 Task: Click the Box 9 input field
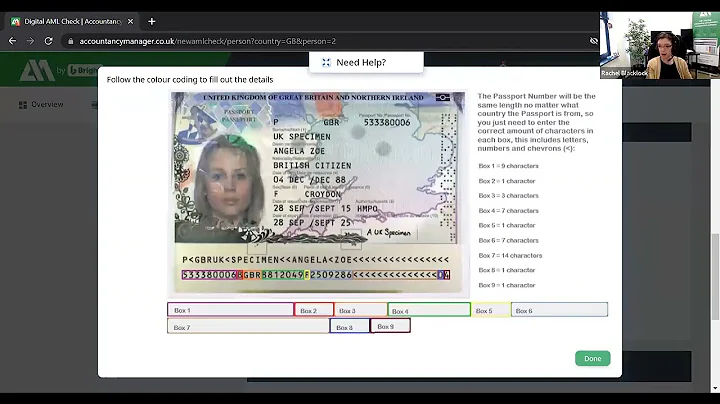(390, 326)
